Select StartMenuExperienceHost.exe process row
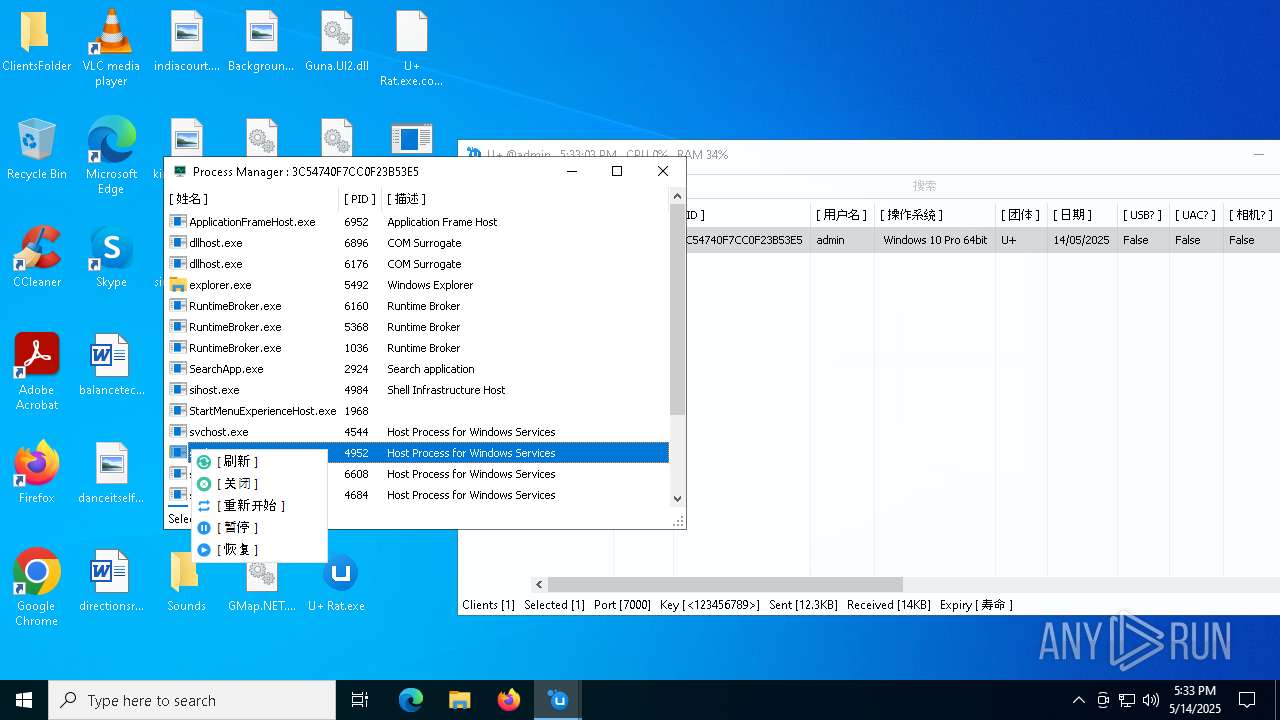The width and height of the screenshot is (1280, 720). click(x=418, y=411)
